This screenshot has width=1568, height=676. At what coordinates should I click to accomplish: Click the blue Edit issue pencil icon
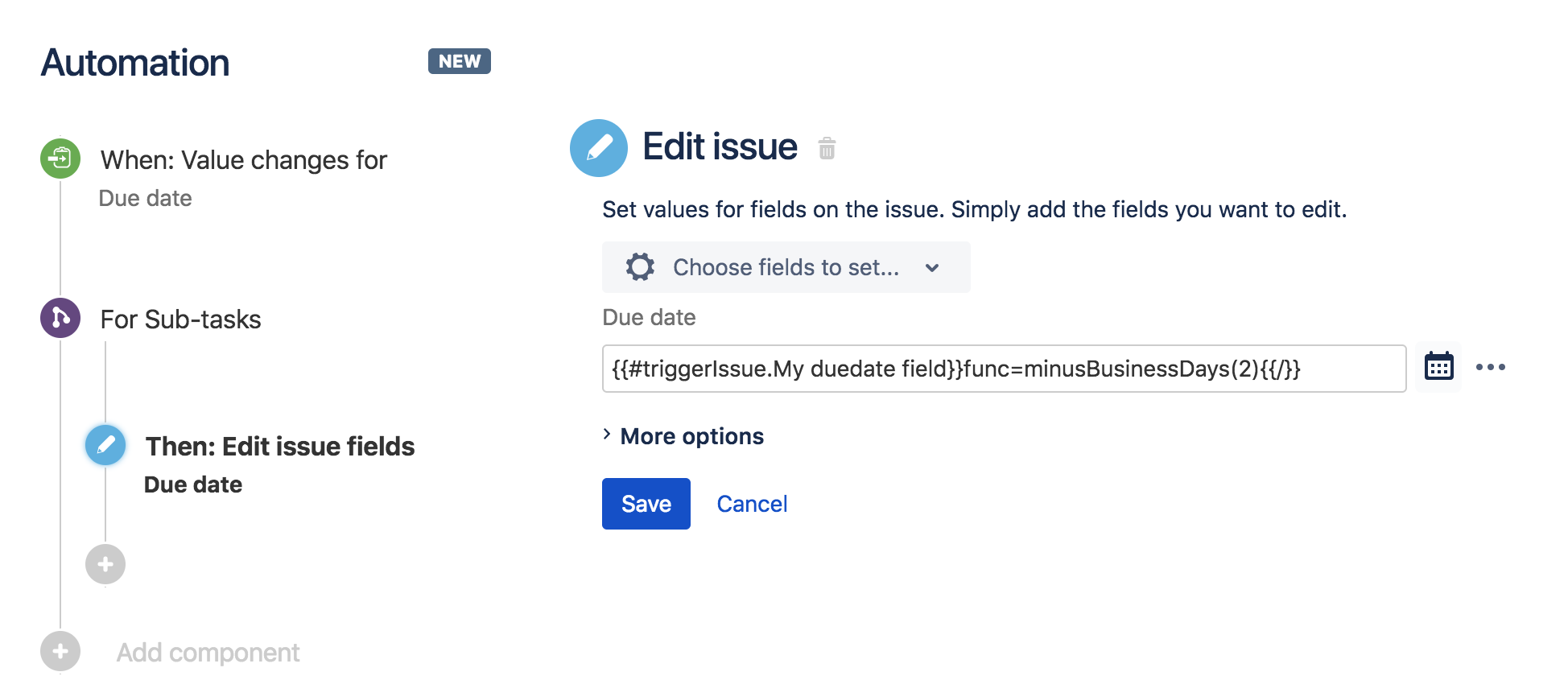598,147
